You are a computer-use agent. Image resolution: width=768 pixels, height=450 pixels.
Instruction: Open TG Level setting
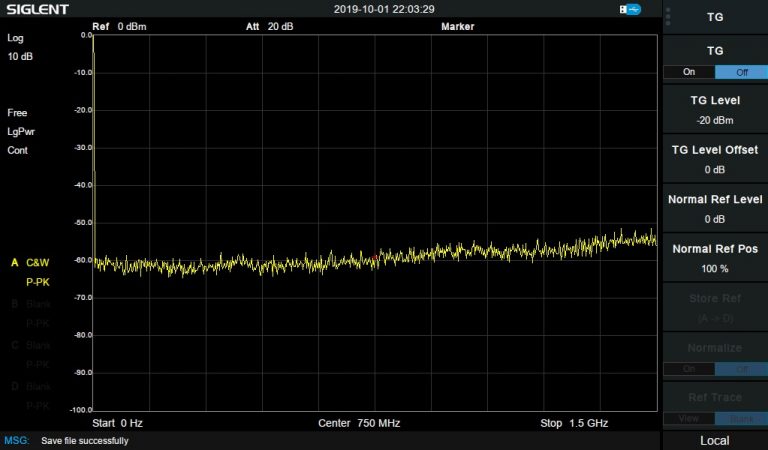[714, 110]
